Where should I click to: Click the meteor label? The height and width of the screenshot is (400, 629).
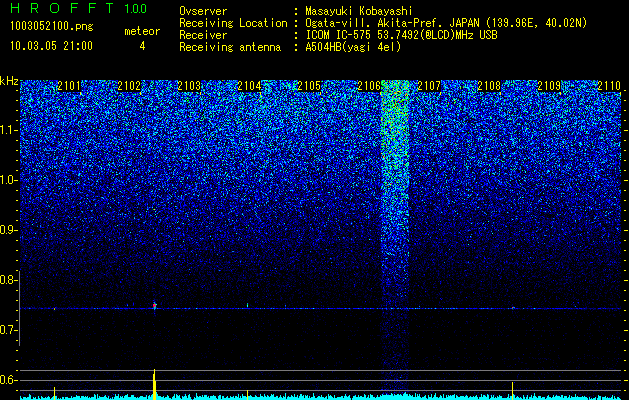pyautogui.click(x=142, y=31)
